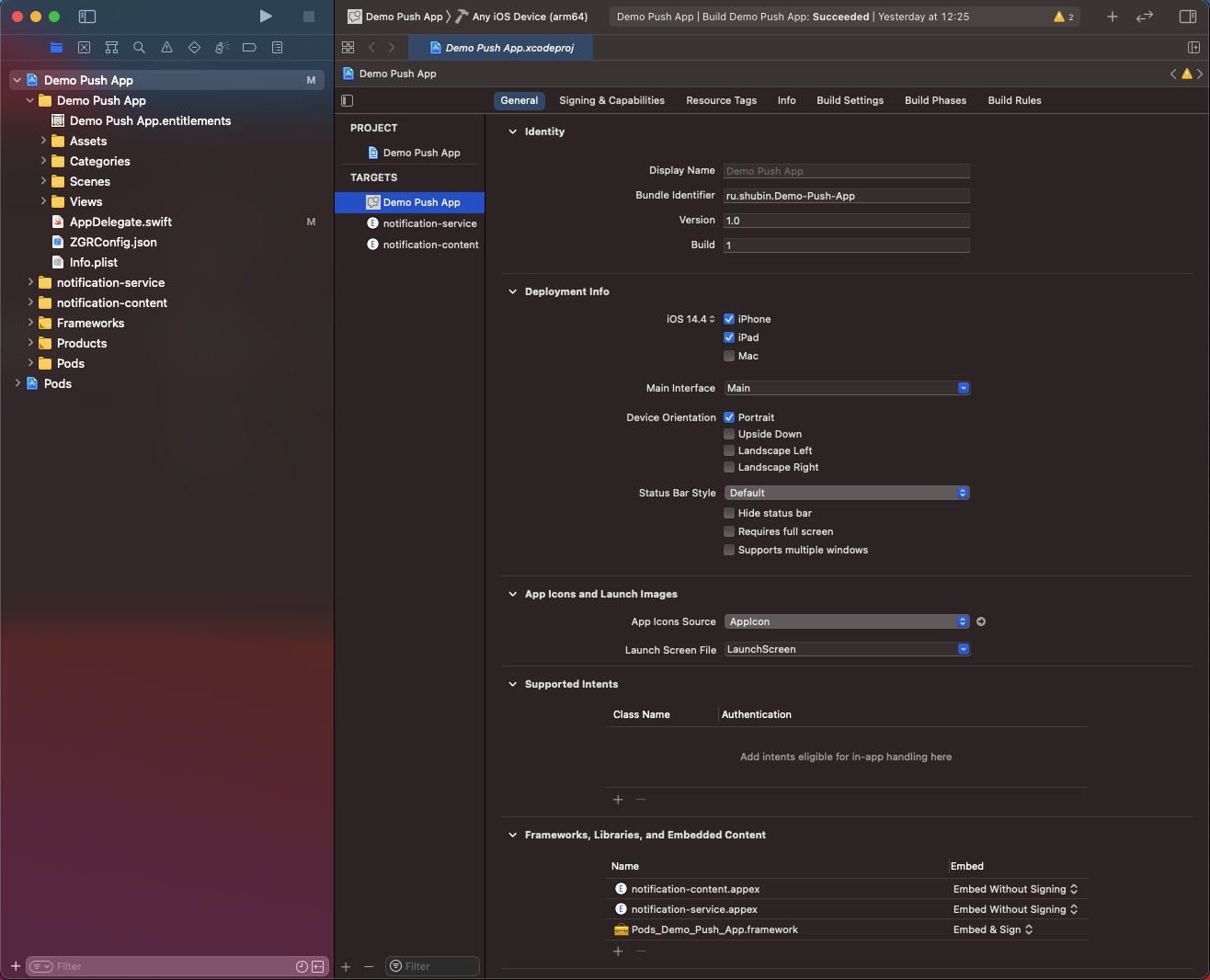Check Hide status bar
The image size is (1210, 980).
pos(729,513)
